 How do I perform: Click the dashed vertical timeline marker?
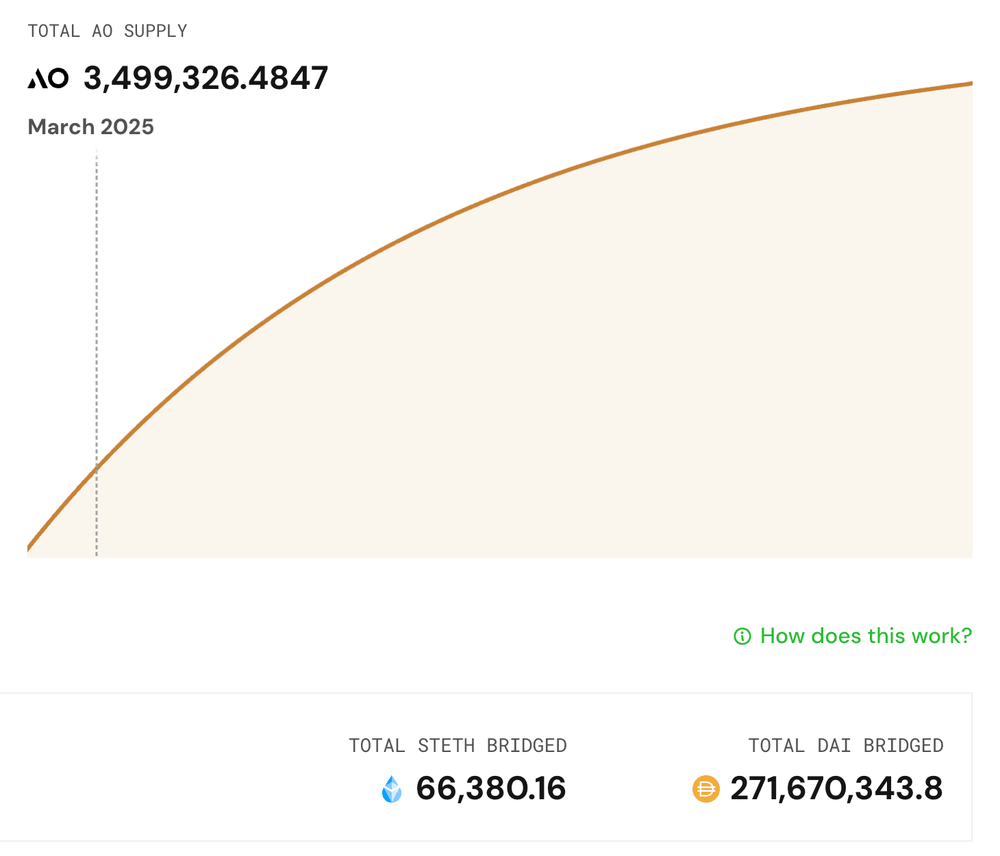coord(97,300)
